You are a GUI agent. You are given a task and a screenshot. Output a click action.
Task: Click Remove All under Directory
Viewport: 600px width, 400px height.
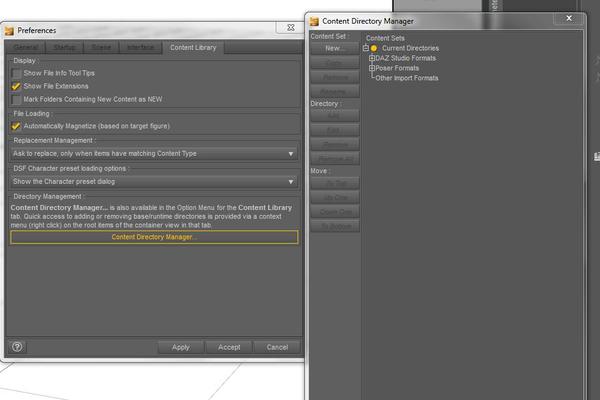(335, 159)
